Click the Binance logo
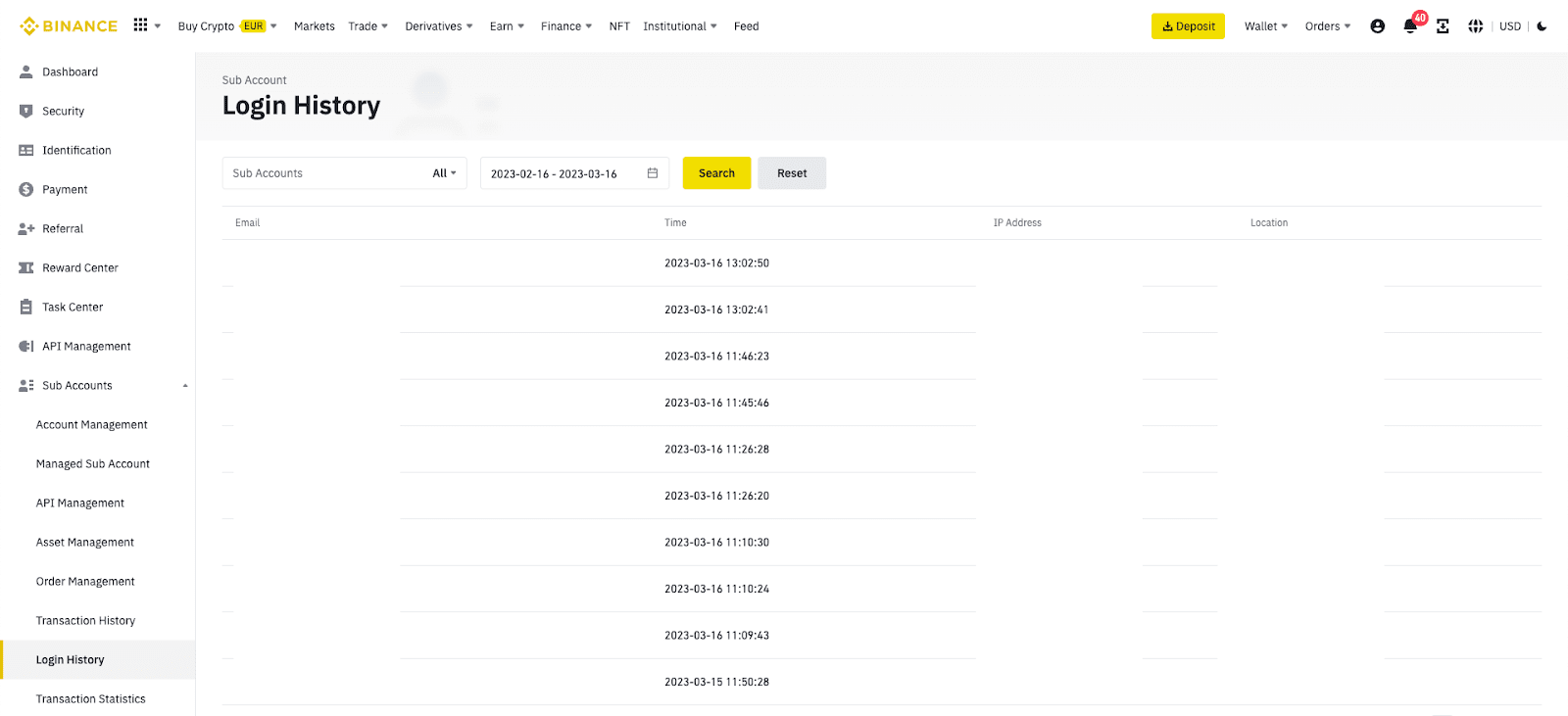1568x716 pixels. (69, 26)
